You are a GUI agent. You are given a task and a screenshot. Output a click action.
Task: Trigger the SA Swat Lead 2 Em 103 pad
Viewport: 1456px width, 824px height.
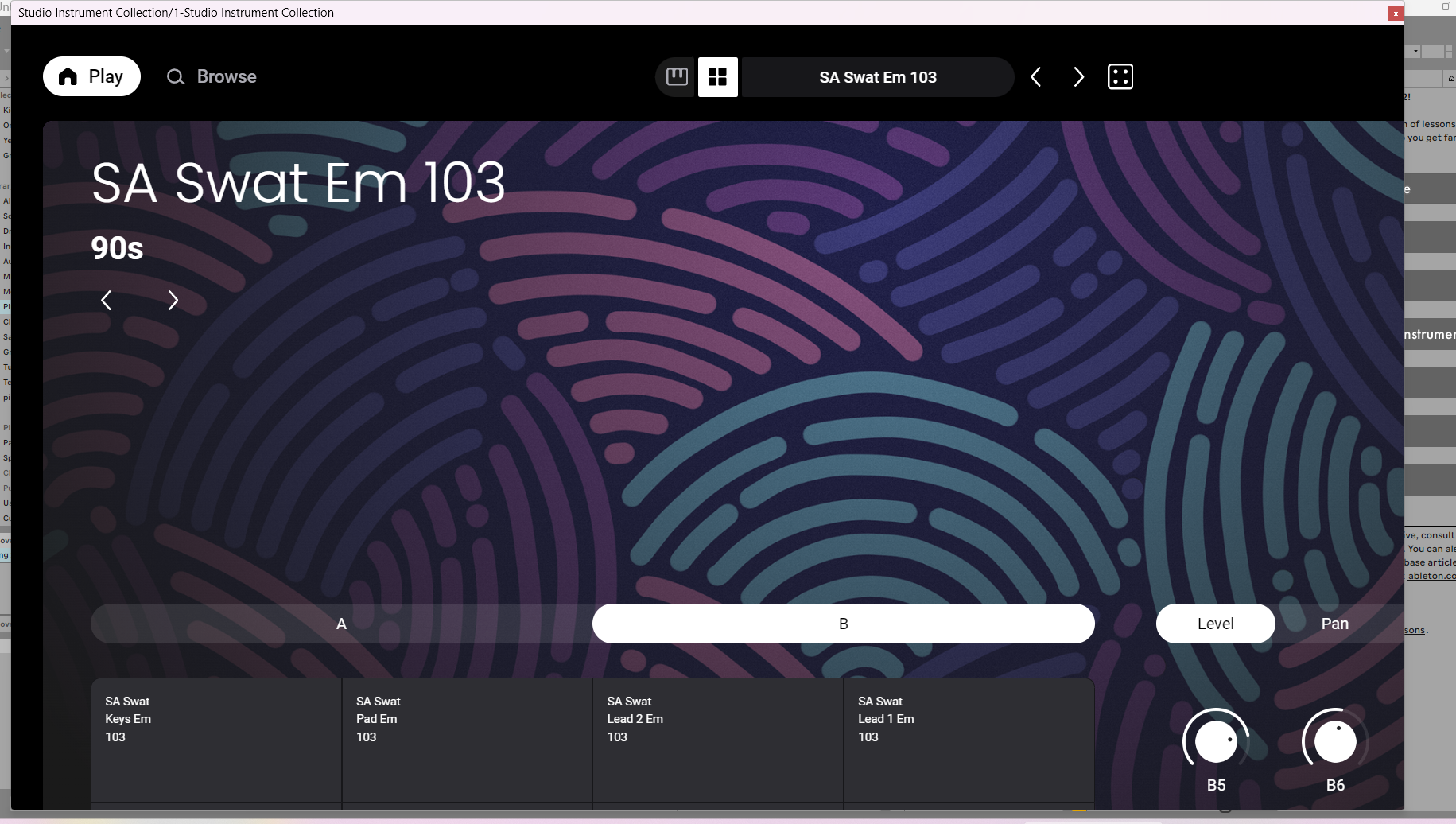[718, 740]
